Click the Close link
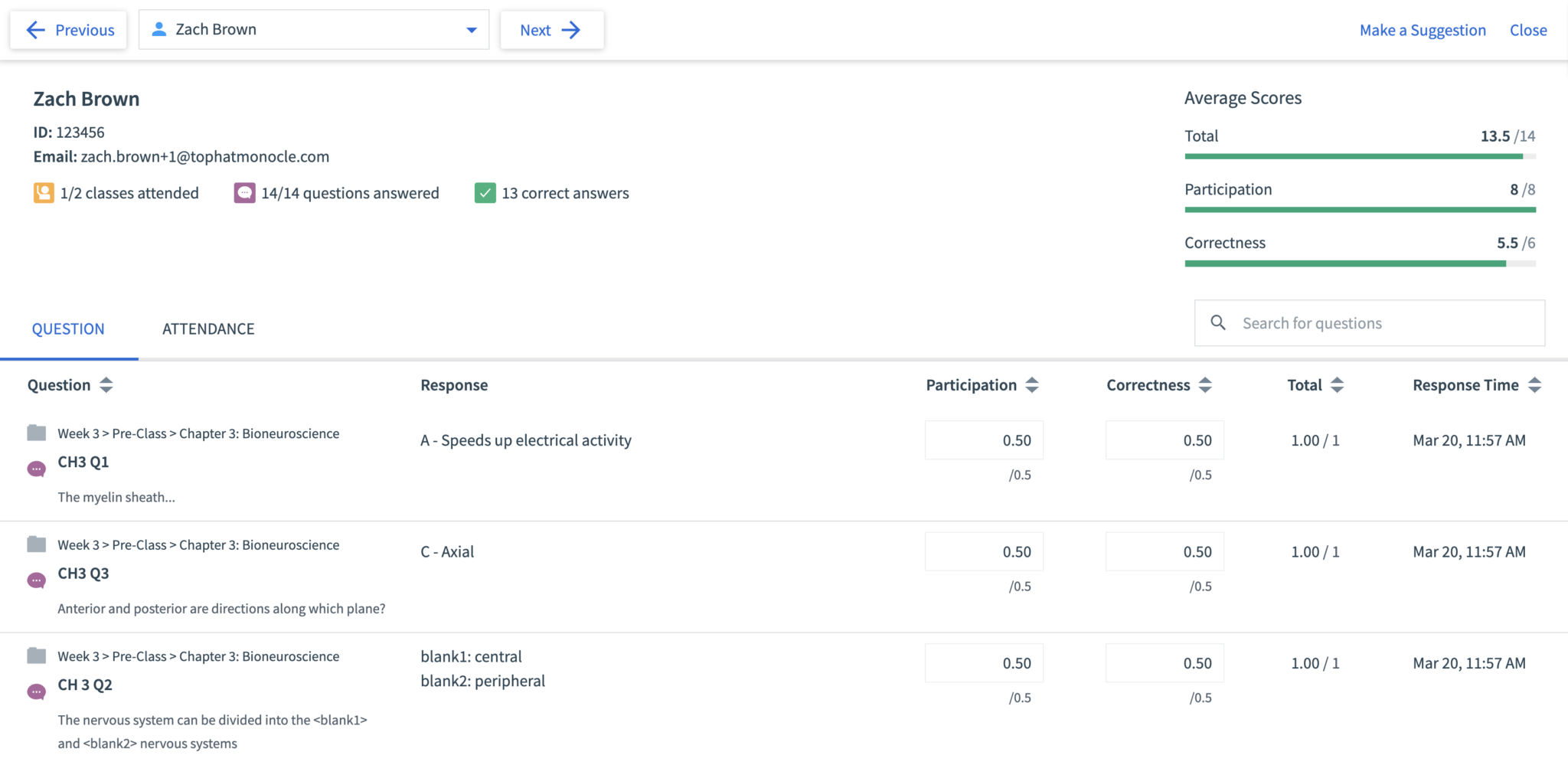The width and height of the screenshot is (1568, 765). pyautogui.click(x=1528, y=31)
